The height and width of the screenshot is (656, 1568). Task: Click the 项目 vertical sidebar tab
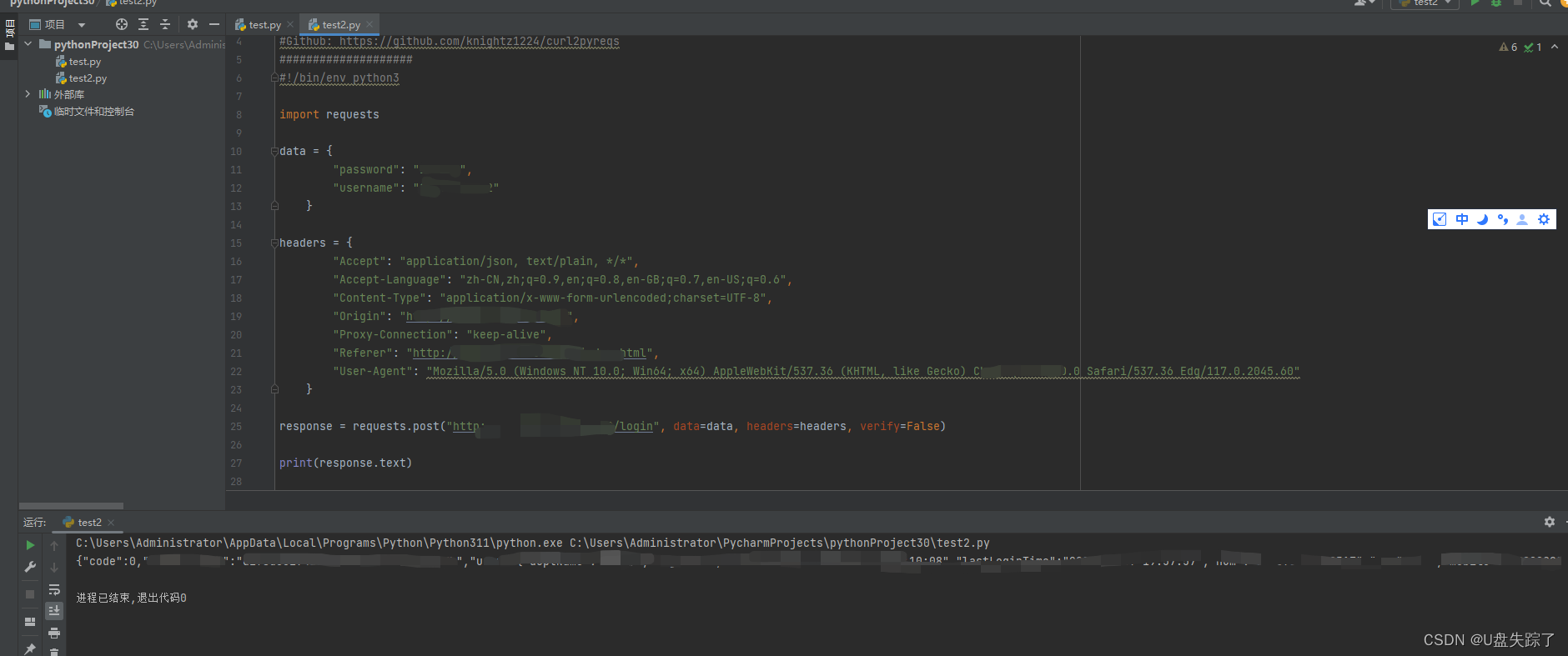click(x=9, y=29)
